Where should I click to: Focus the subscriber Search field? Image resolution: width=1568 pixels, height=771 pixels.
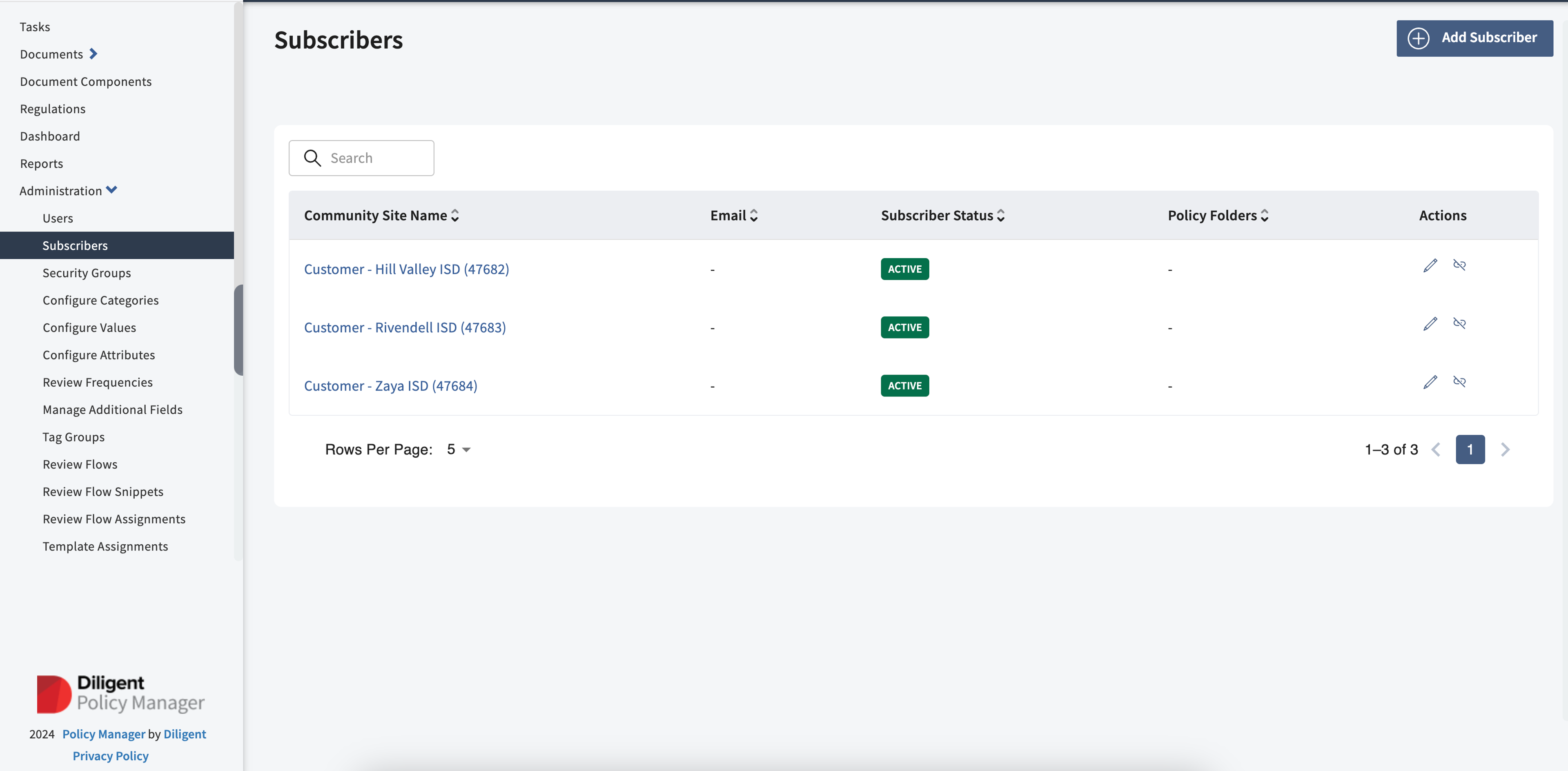(361, 158)
